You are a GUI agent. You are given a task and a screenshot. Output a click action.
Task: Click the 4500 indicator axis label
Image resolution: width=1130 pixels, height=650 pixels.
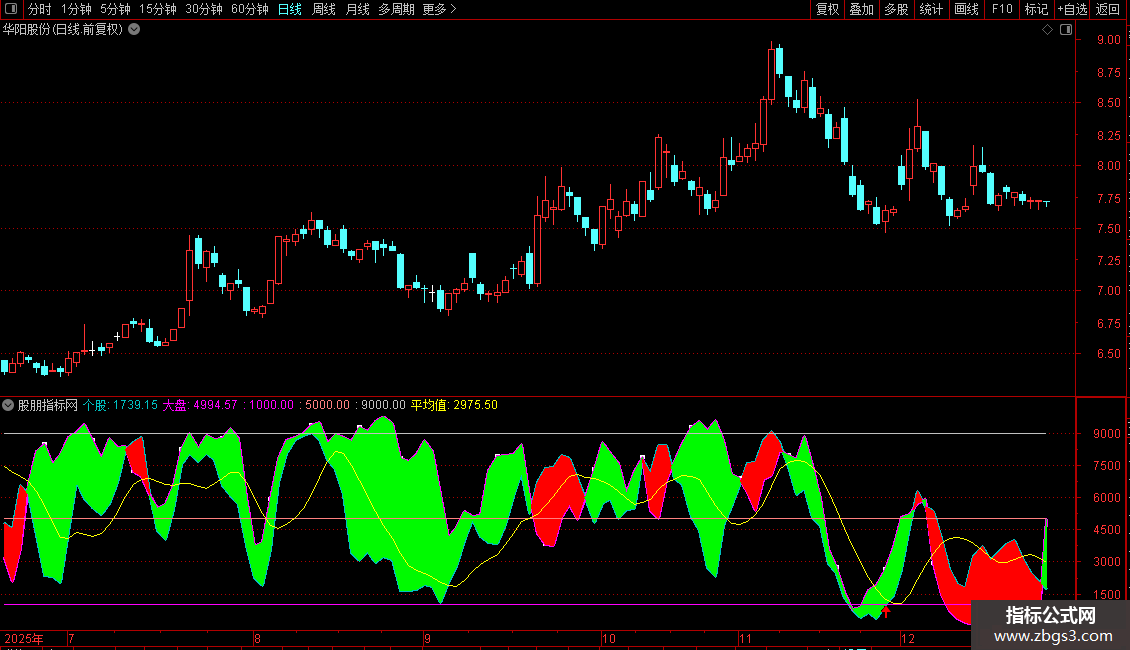[1107, 530]
